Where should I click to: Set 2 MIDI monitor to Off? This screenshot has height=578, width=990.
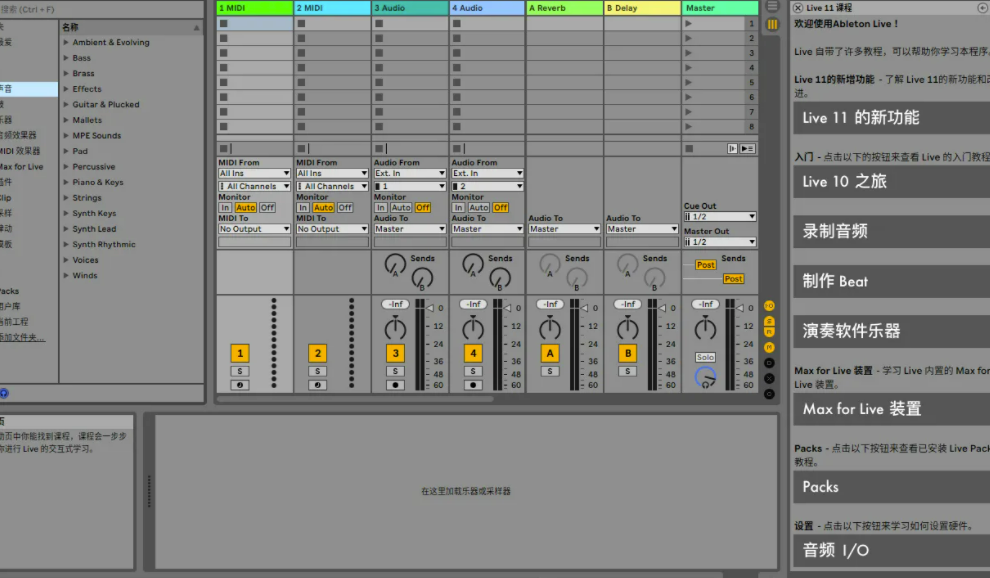345,207
